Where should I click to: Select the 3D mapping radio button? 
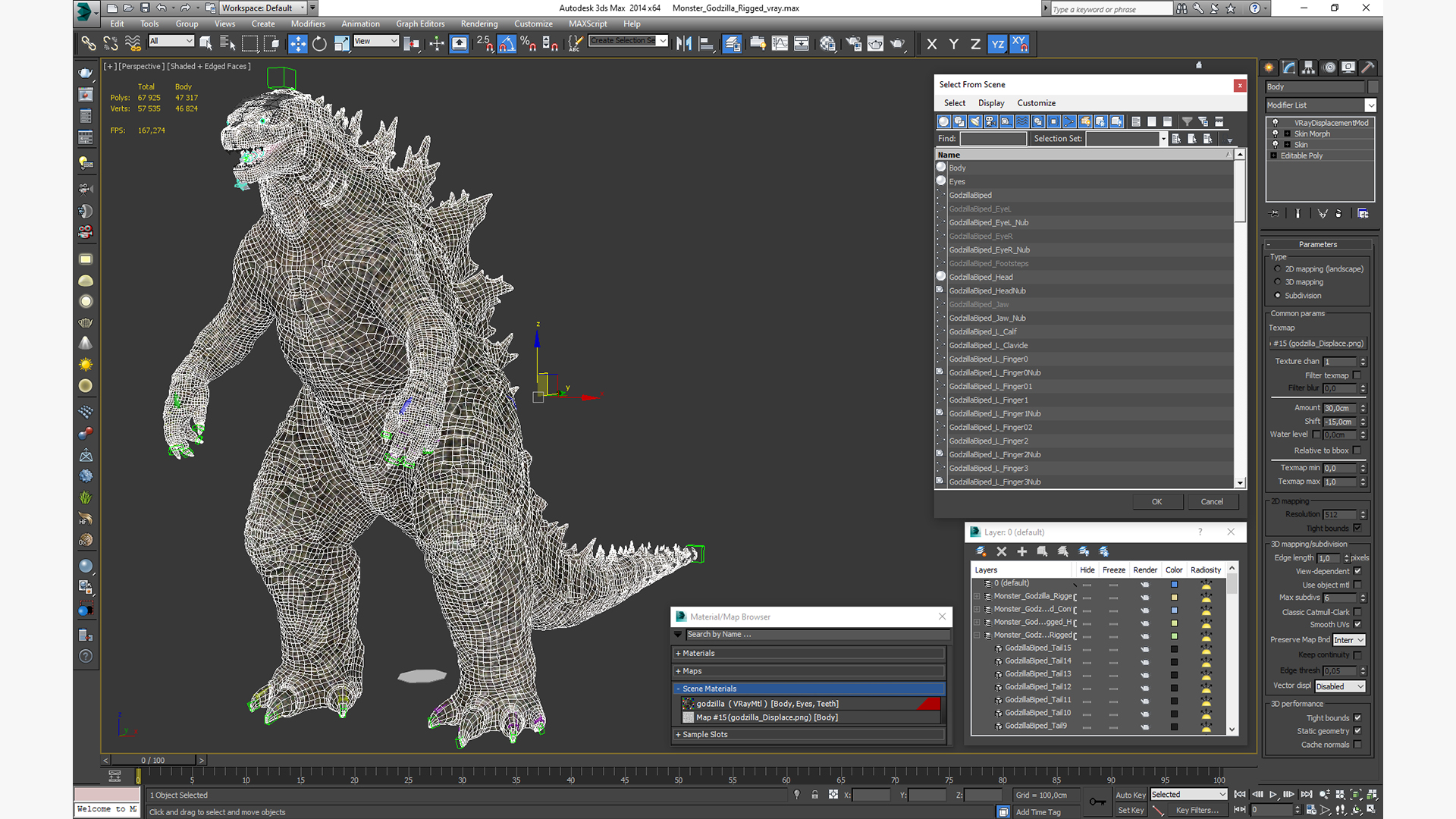1278,282
